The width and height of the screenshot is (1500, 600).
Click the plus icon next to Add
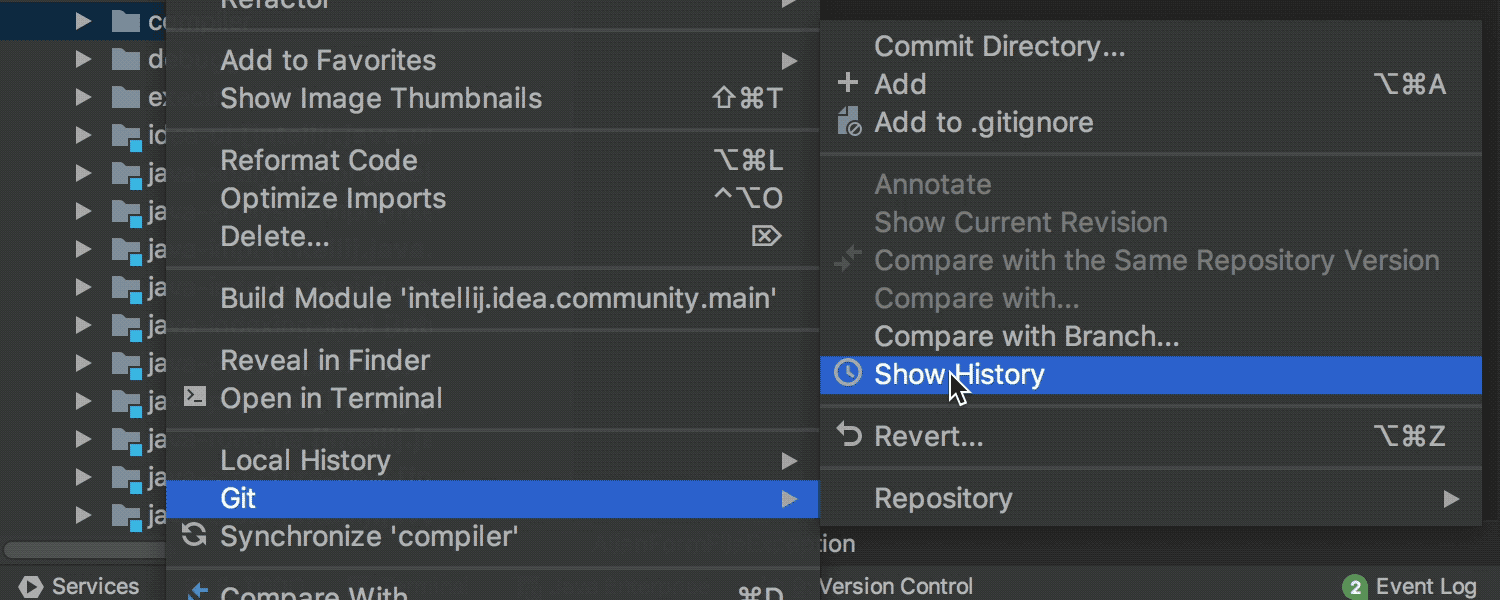(x=848, y=84)
